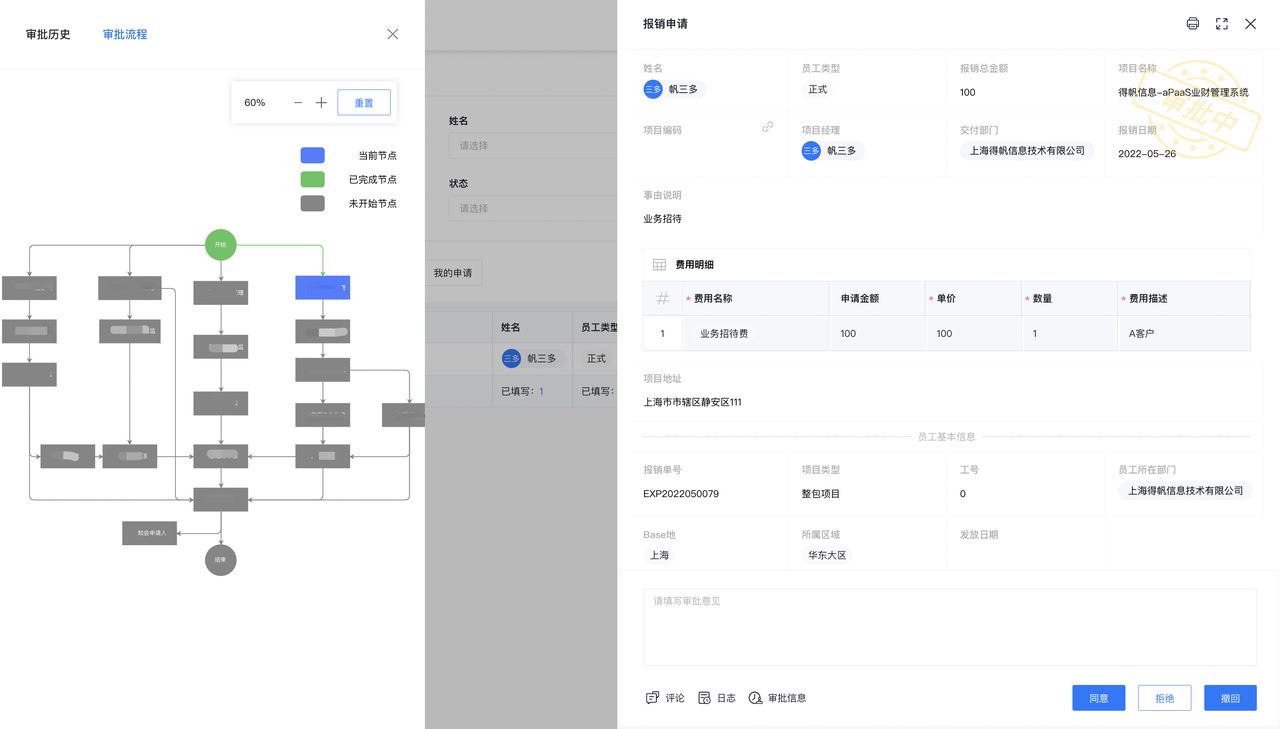Click the gray 未开始节点 legend swatch

pos(313,203)
